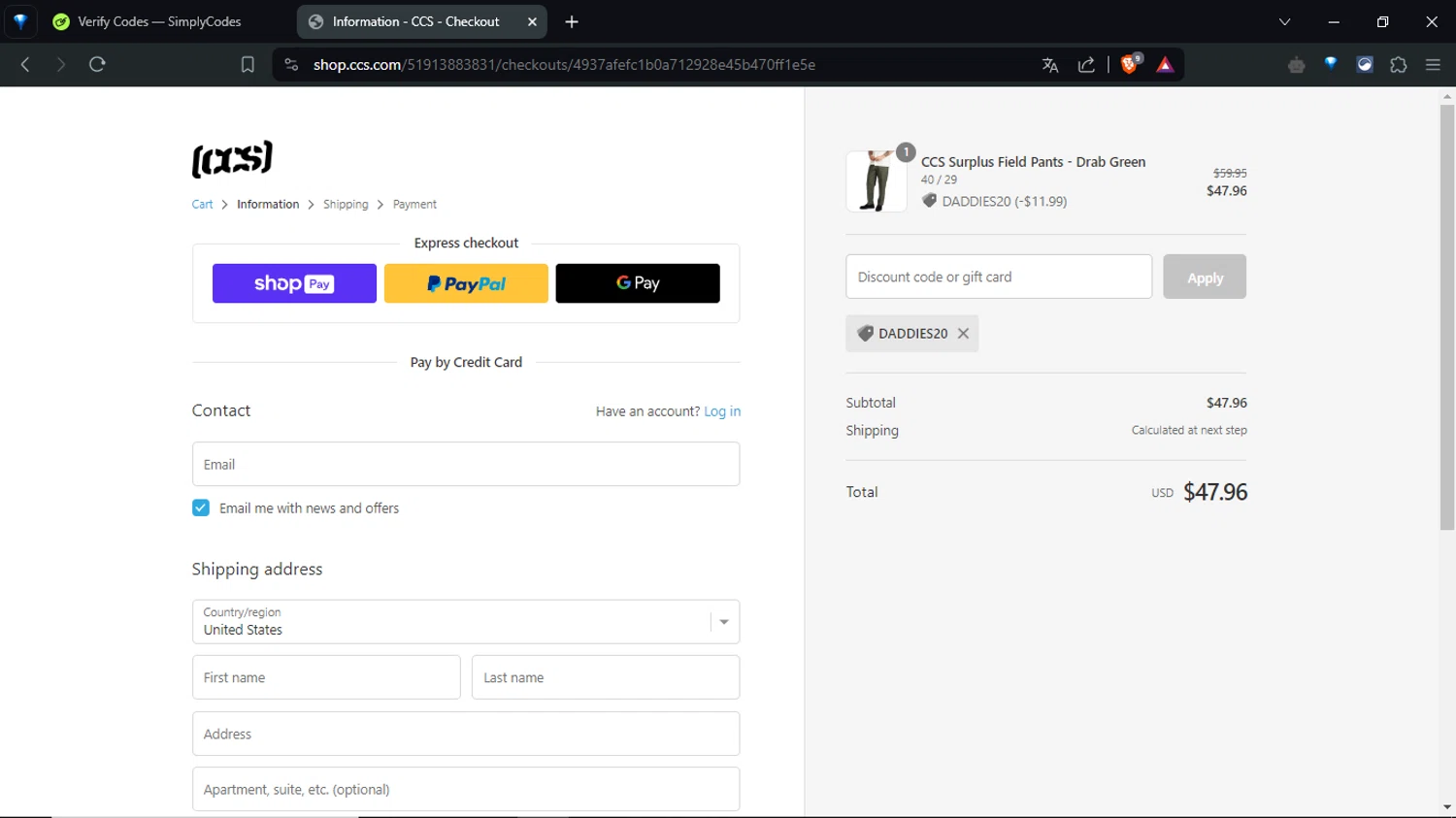Click the total price next to USD
Viewport: 1456px width, 818px height.
[1215, 492]
